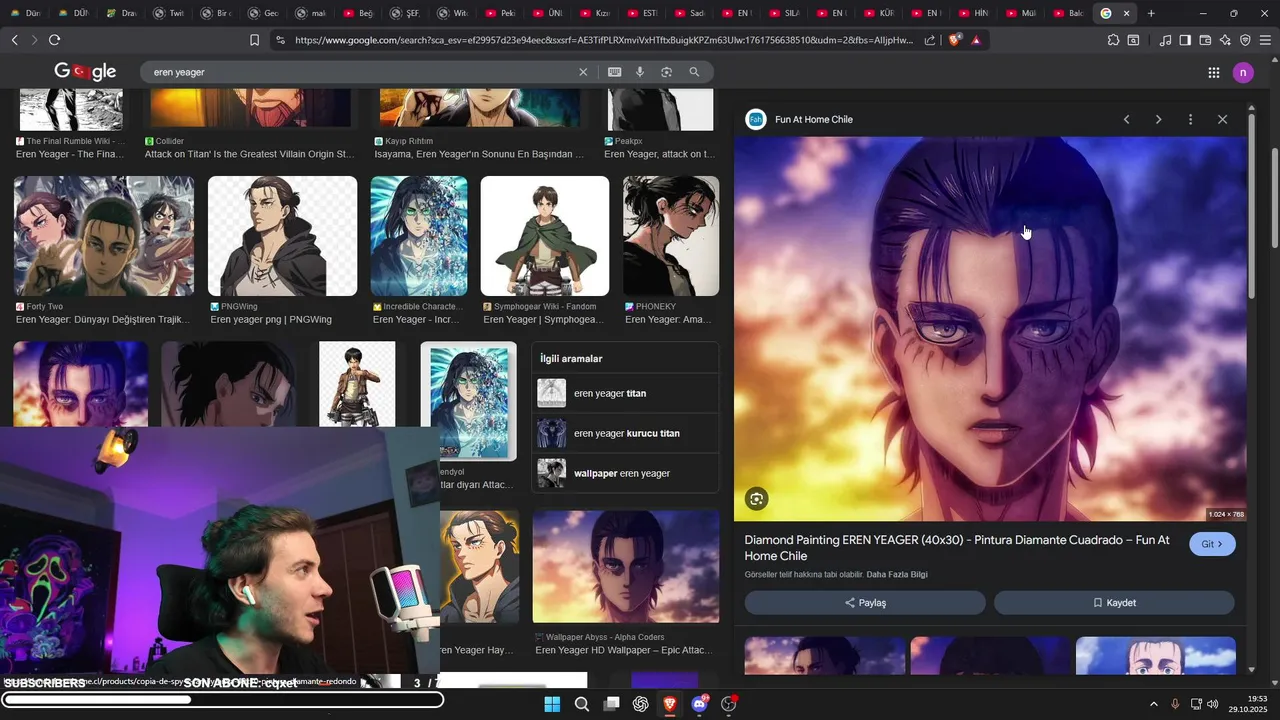Search inside the image with the lens overlay icon
Image resolution: width=1280 pixels, height=720 pixels.
coord(757,499)
